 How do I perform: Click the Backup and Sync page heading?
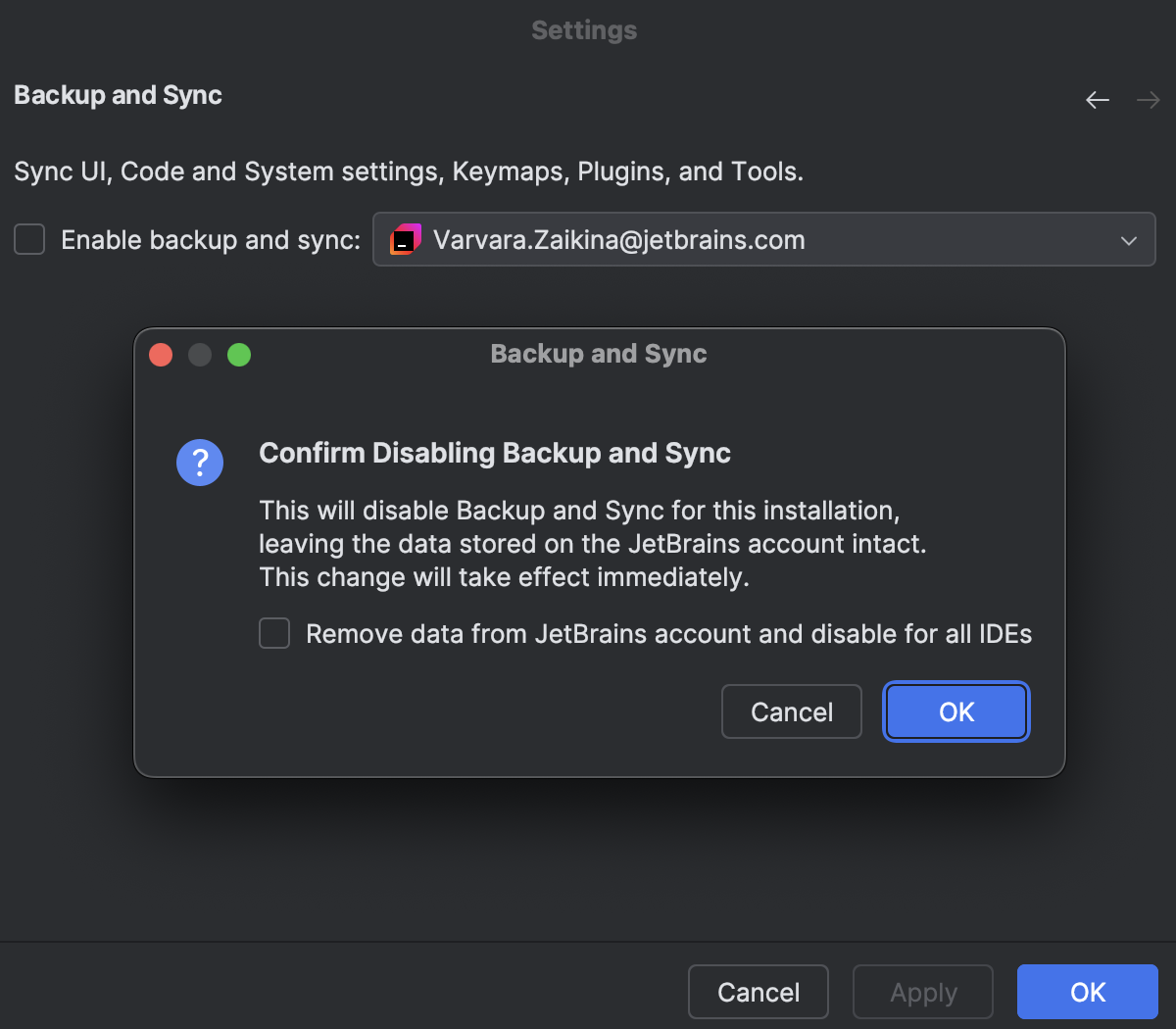pos(118,95)
